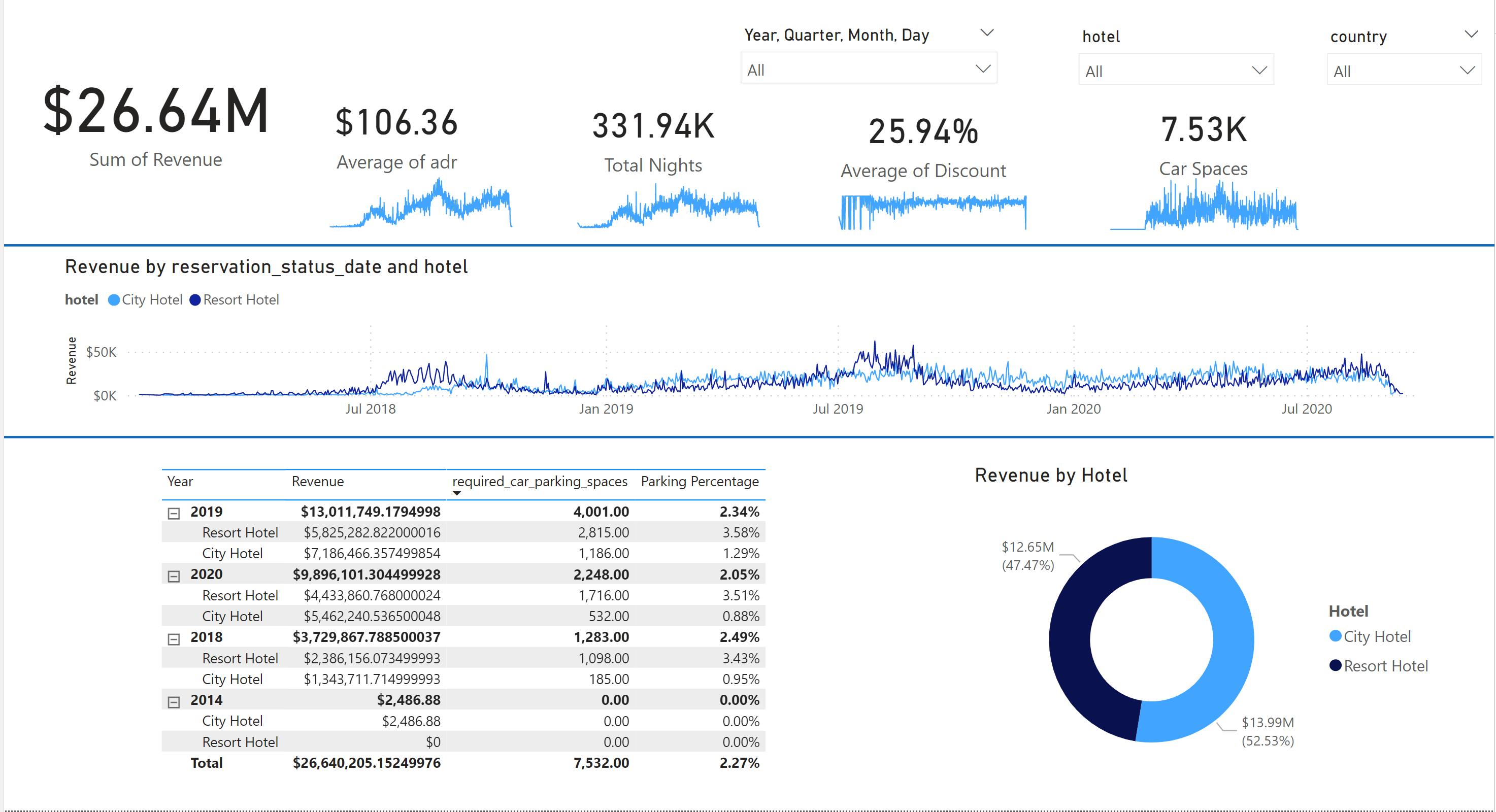Click the sort arrow on required_car_parking_spaces column
This screenshot has width=1496, height=812.
(x=457, y=493)
